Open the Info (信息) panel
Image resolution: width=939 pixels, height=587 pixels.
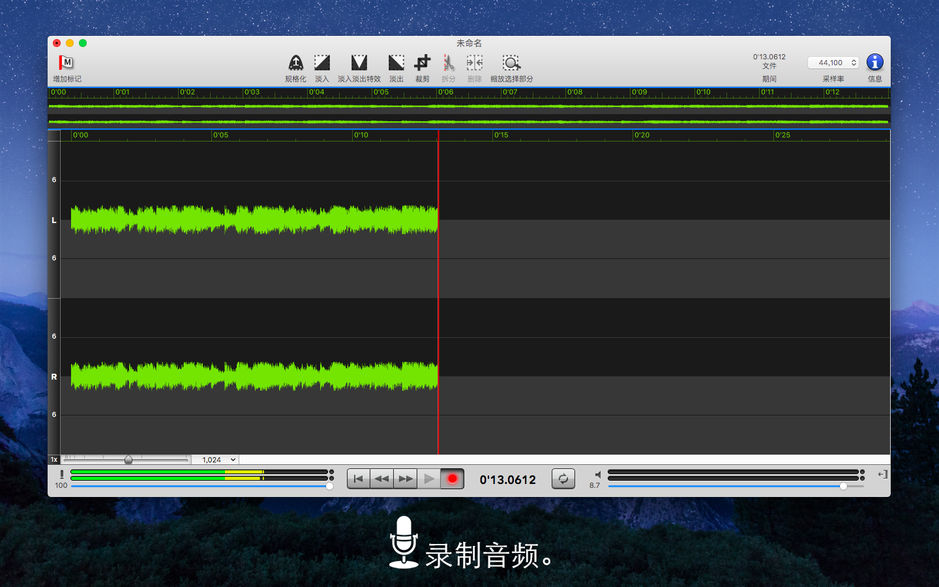[x=874, y=62]
